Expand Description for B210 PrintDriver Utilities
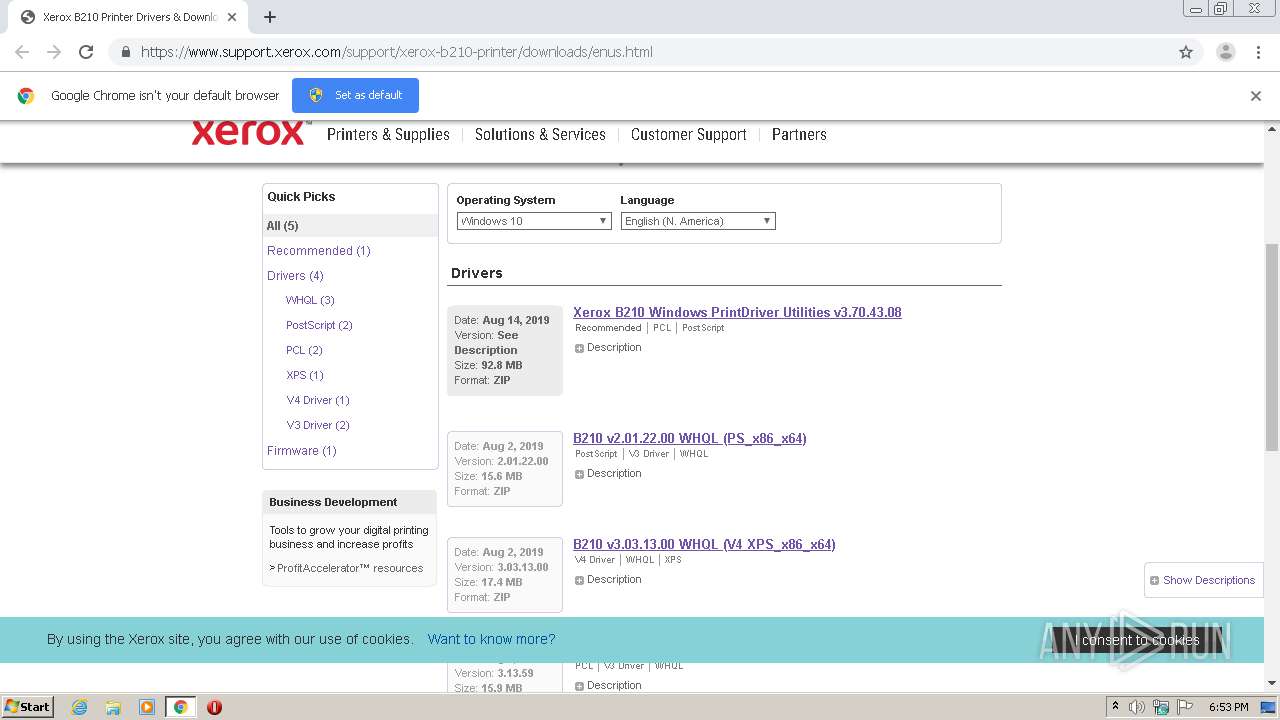The height and width of the screenshot is (720, 1280). 608,348
